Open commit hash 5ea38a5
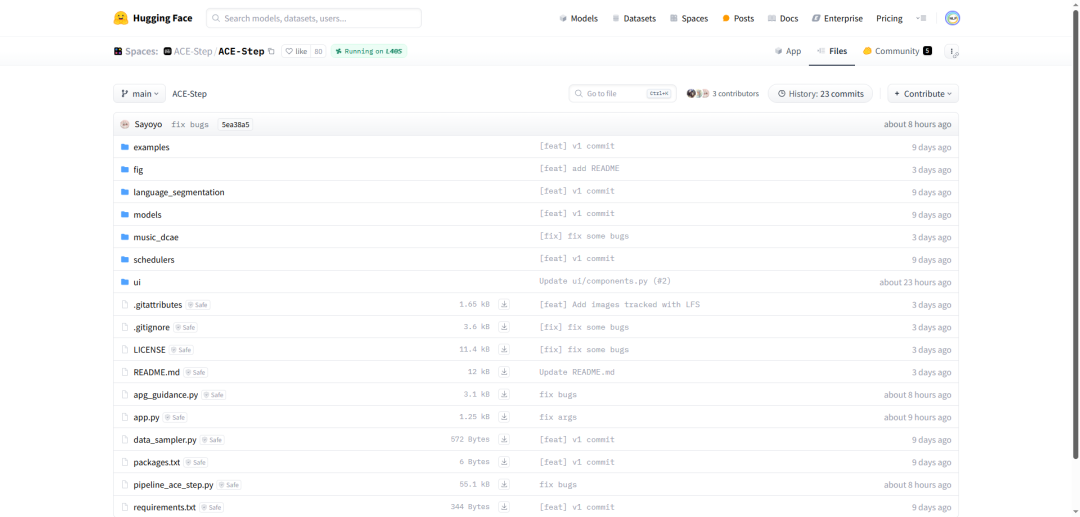This screenshot has width=1080, height=517. point(236,125)
